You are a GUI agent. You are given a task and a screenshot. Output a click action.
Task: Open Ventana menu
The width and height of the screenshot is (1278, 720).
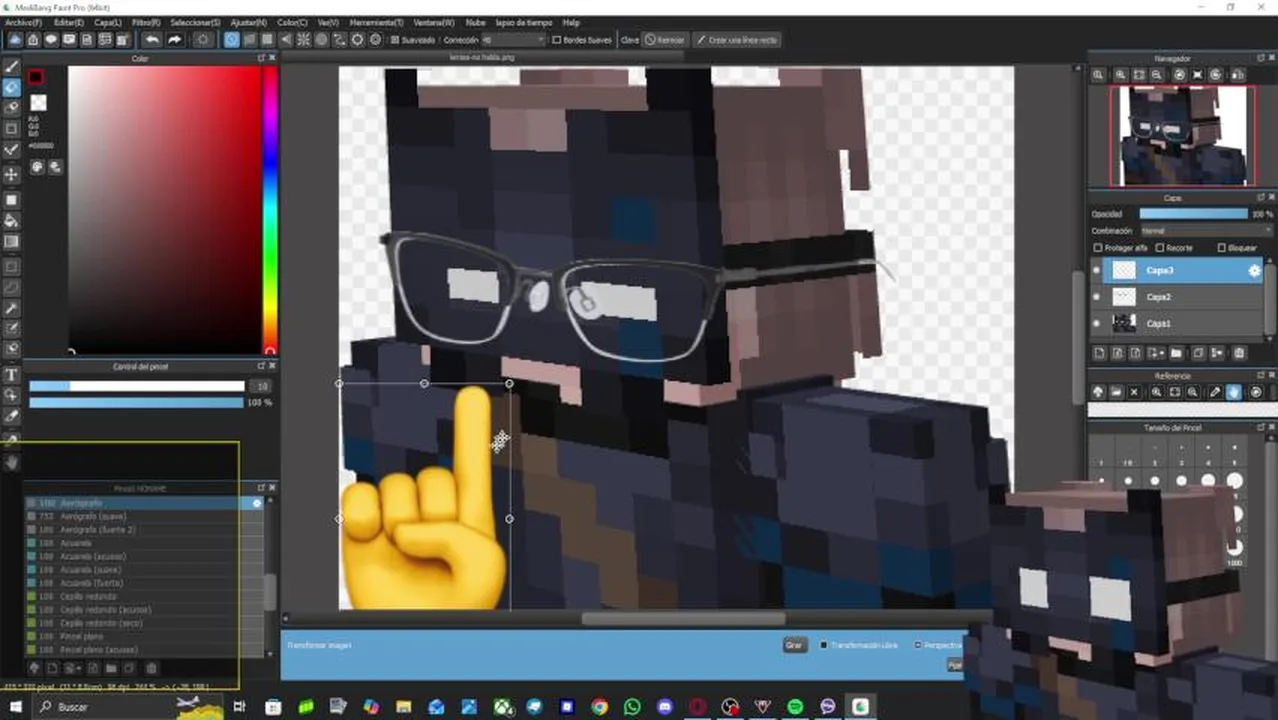click(433, 22)
